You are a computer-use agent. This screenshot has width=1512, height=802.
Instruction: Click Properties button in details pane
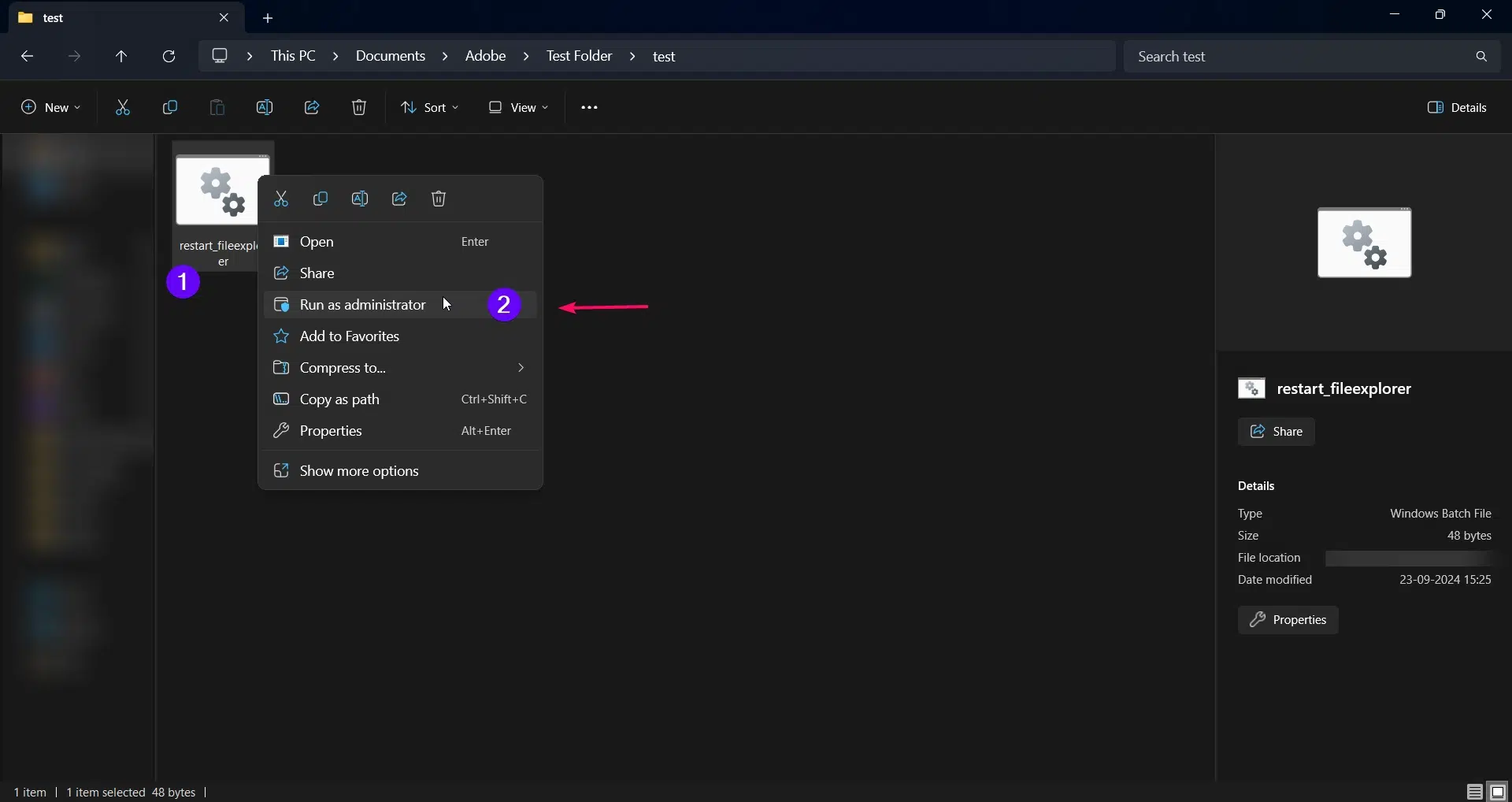coord(1288,620)
